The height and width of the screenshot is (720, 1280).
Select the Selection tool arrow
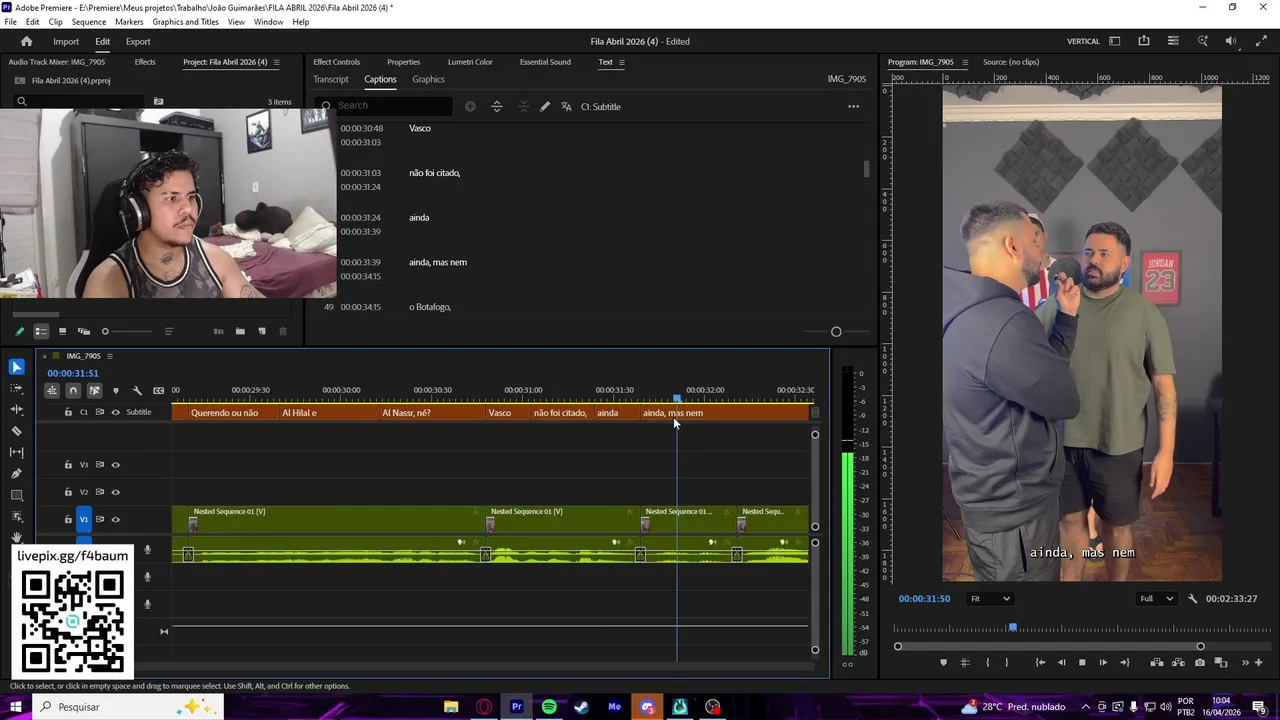(x=16, y=367)
